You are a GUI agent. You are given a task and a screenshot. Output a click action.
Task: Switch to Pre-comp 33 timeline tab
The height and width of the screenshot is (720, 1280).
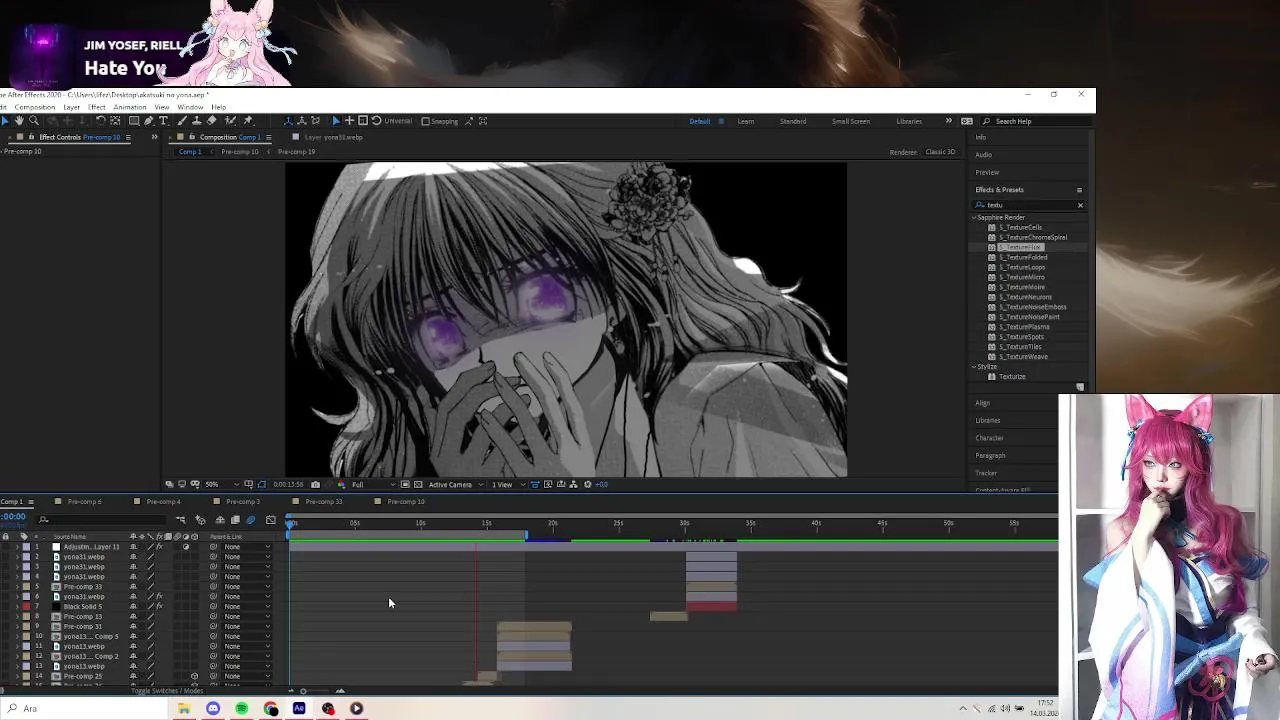(323, 502)
